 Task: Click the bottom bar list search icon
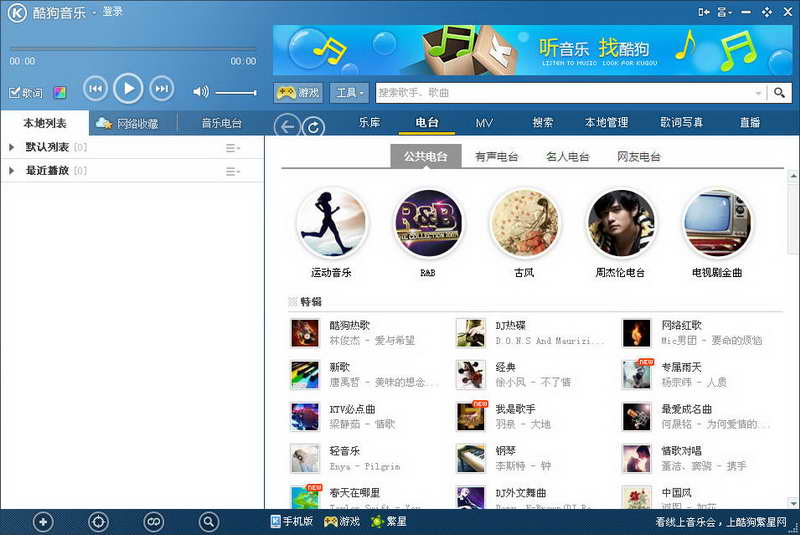[209, 522]
